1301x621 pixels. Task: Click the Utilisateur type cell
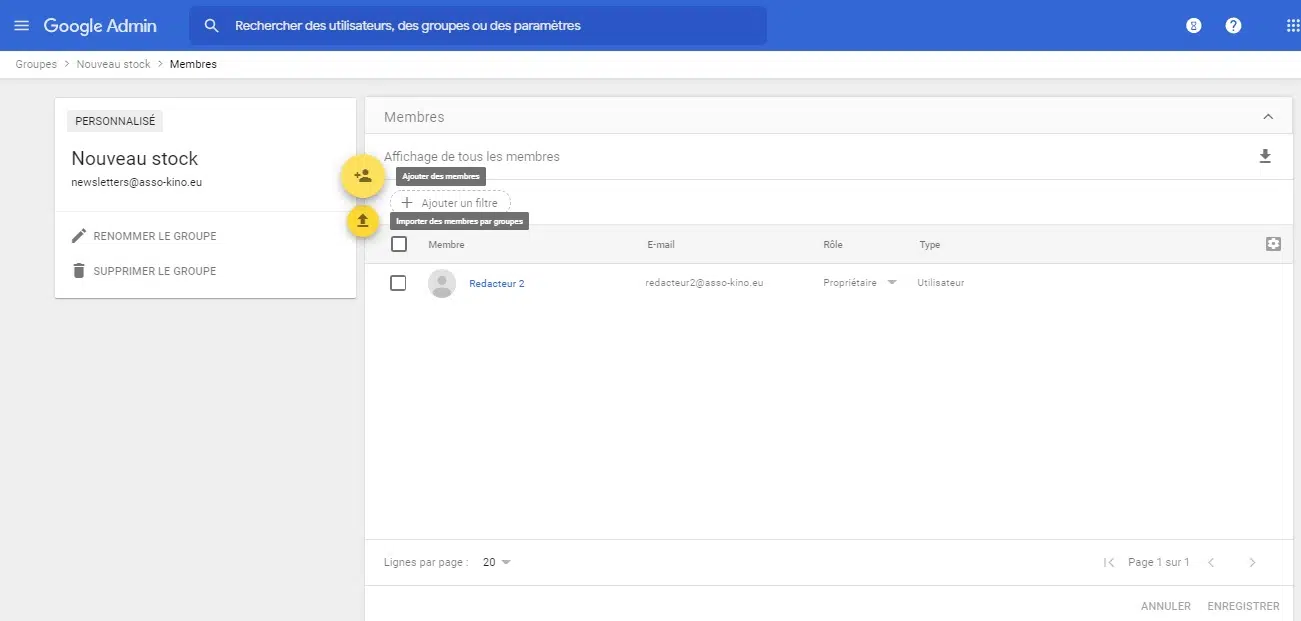tap(941, 283)
